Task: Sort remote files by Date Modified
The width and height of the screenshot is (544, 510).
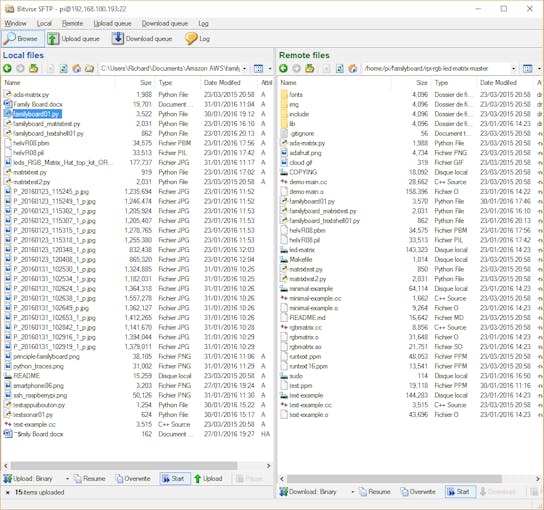Action: (x=505, y=83)
